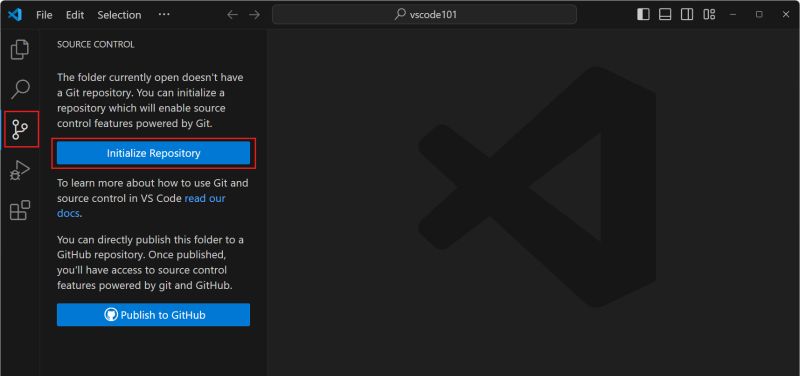Open the Search view in activity bar
This screenshot has height=376, width=800.
click(x=20, y=89)
